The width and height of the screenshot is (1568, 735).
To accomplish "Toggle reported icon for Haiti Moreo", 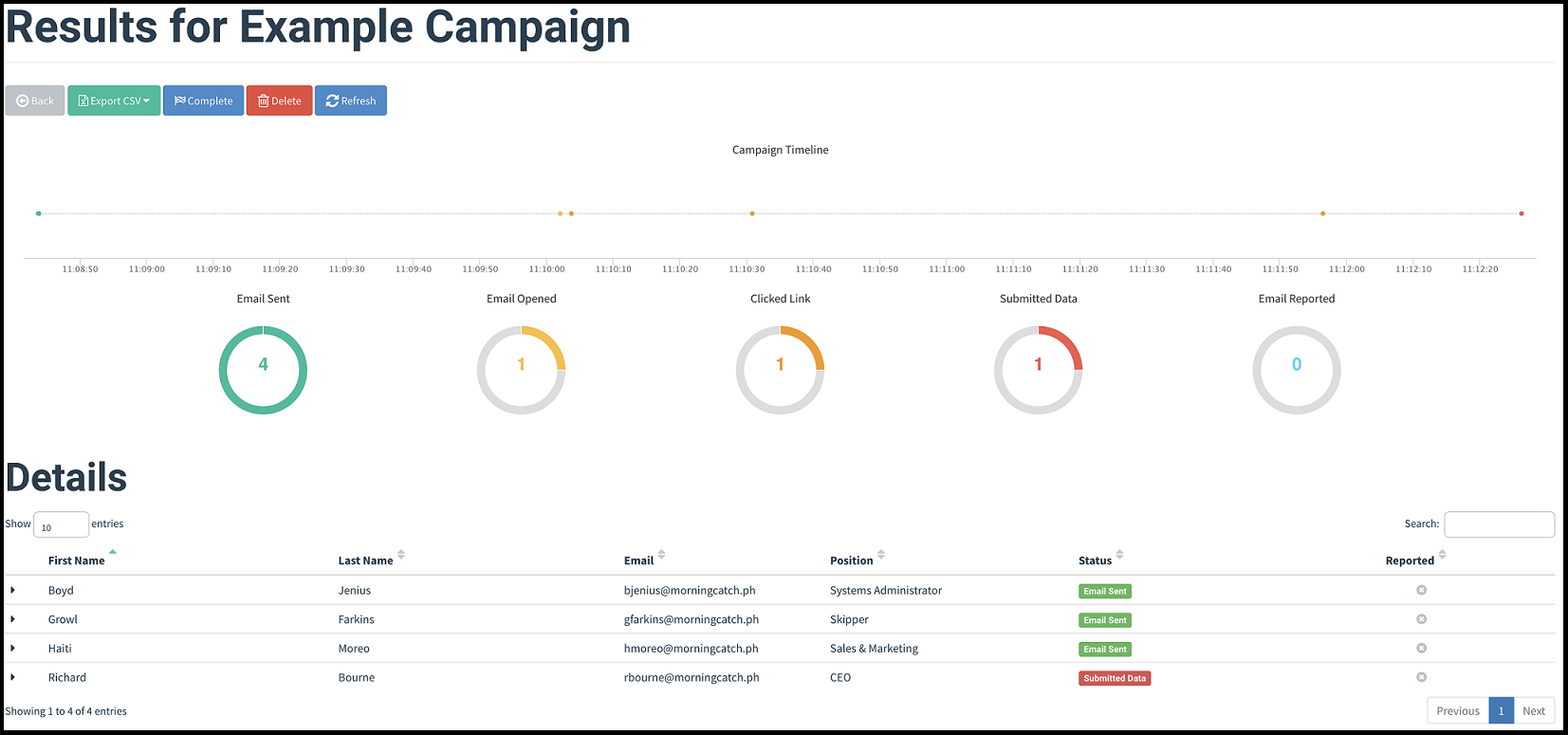I will (x=1421, y=649).
